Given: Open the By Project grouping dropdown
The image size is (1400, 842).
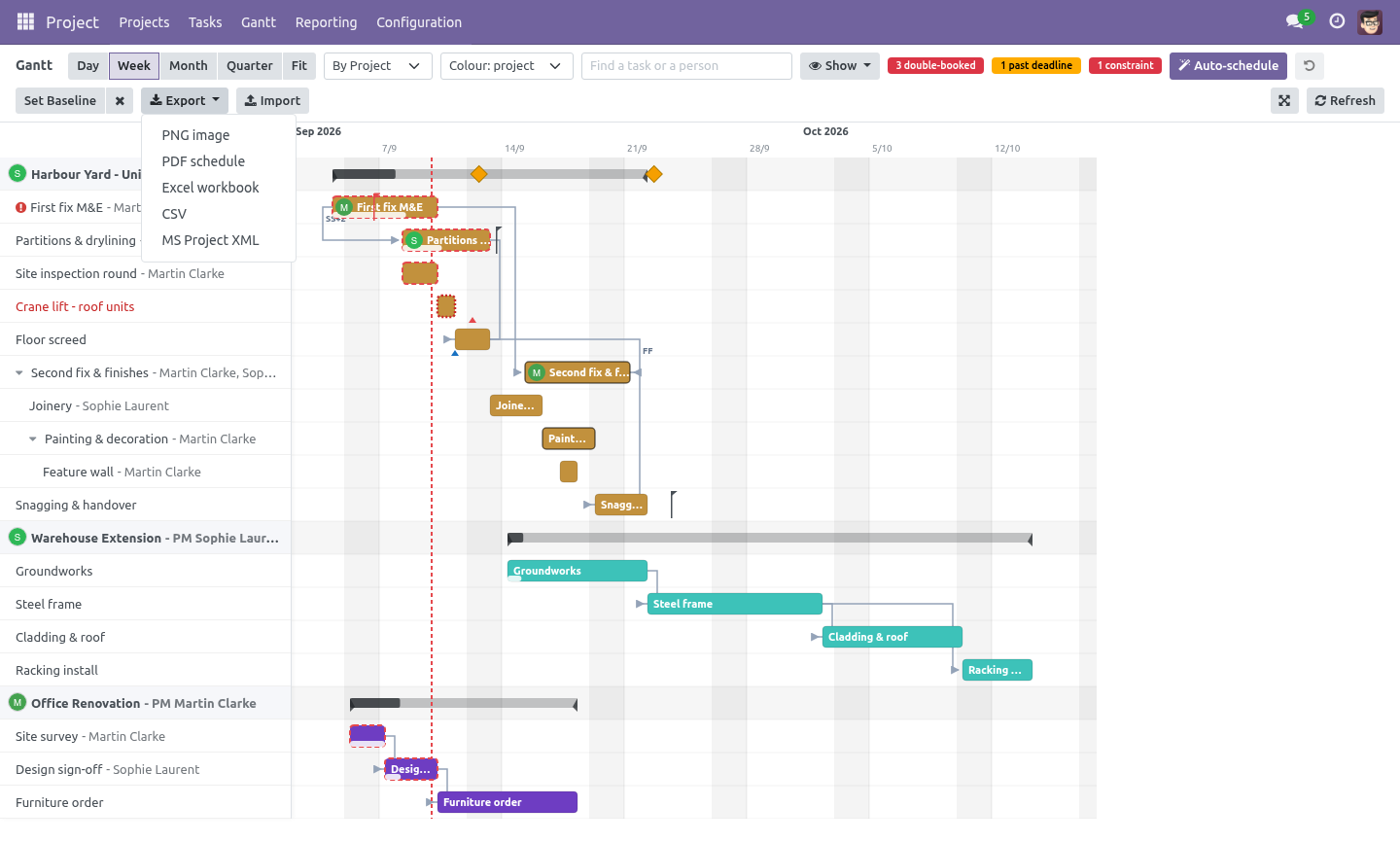Looking at the screenshot, I should click(x=378, y=66).
